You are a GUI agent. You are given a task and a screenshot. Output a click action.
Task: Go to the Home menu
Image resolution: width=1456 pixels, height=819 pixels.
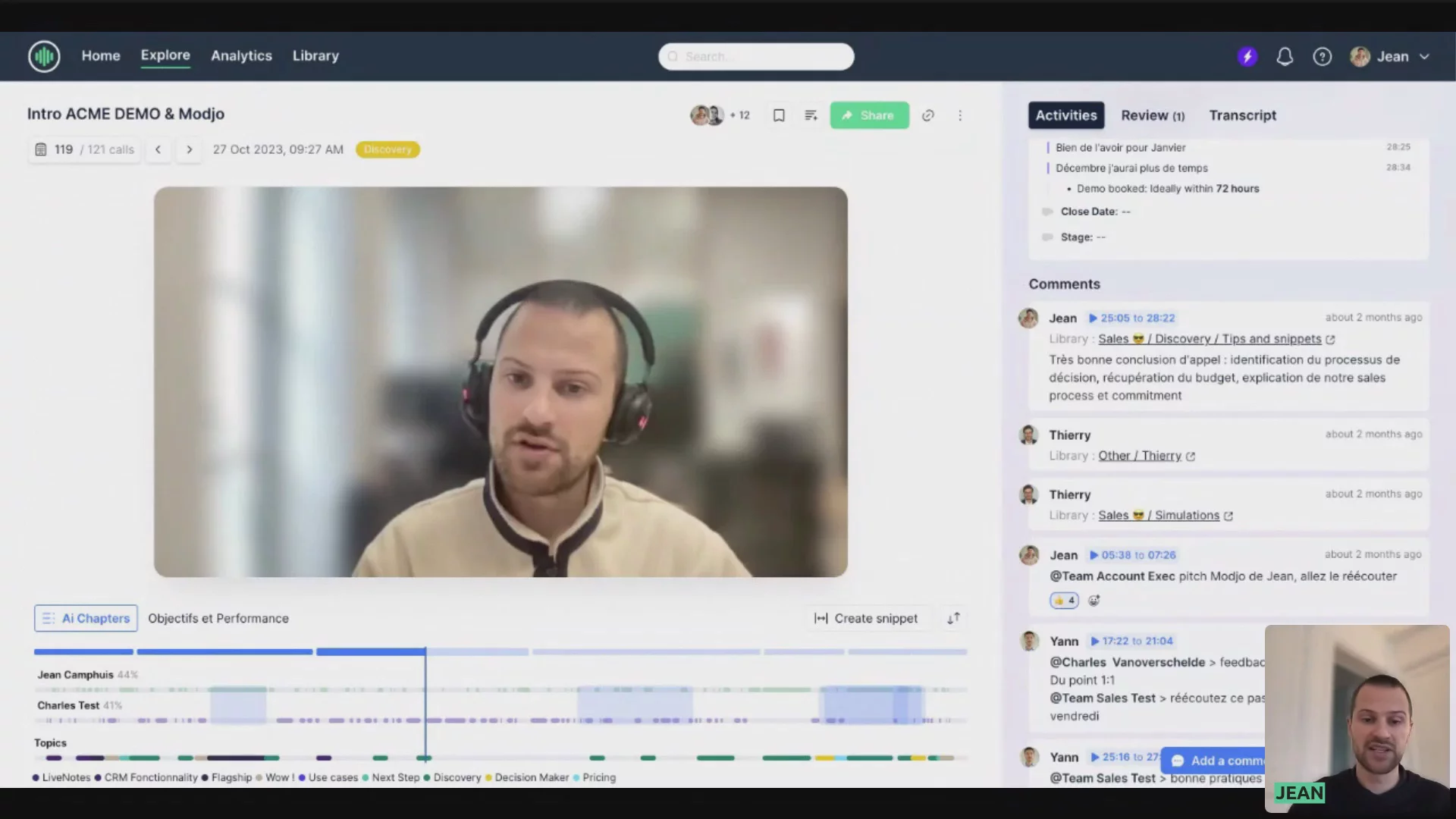tap(101, 56)
